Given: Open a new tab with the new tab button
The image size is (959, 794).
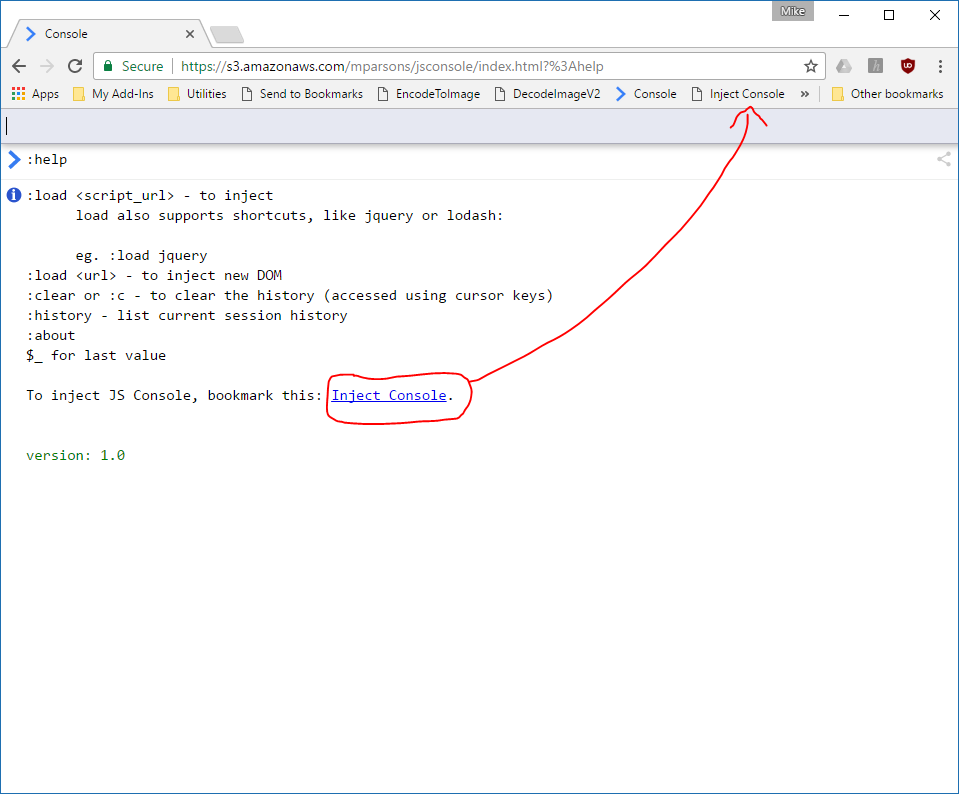Looking at the screenshot, I should 227,35.
